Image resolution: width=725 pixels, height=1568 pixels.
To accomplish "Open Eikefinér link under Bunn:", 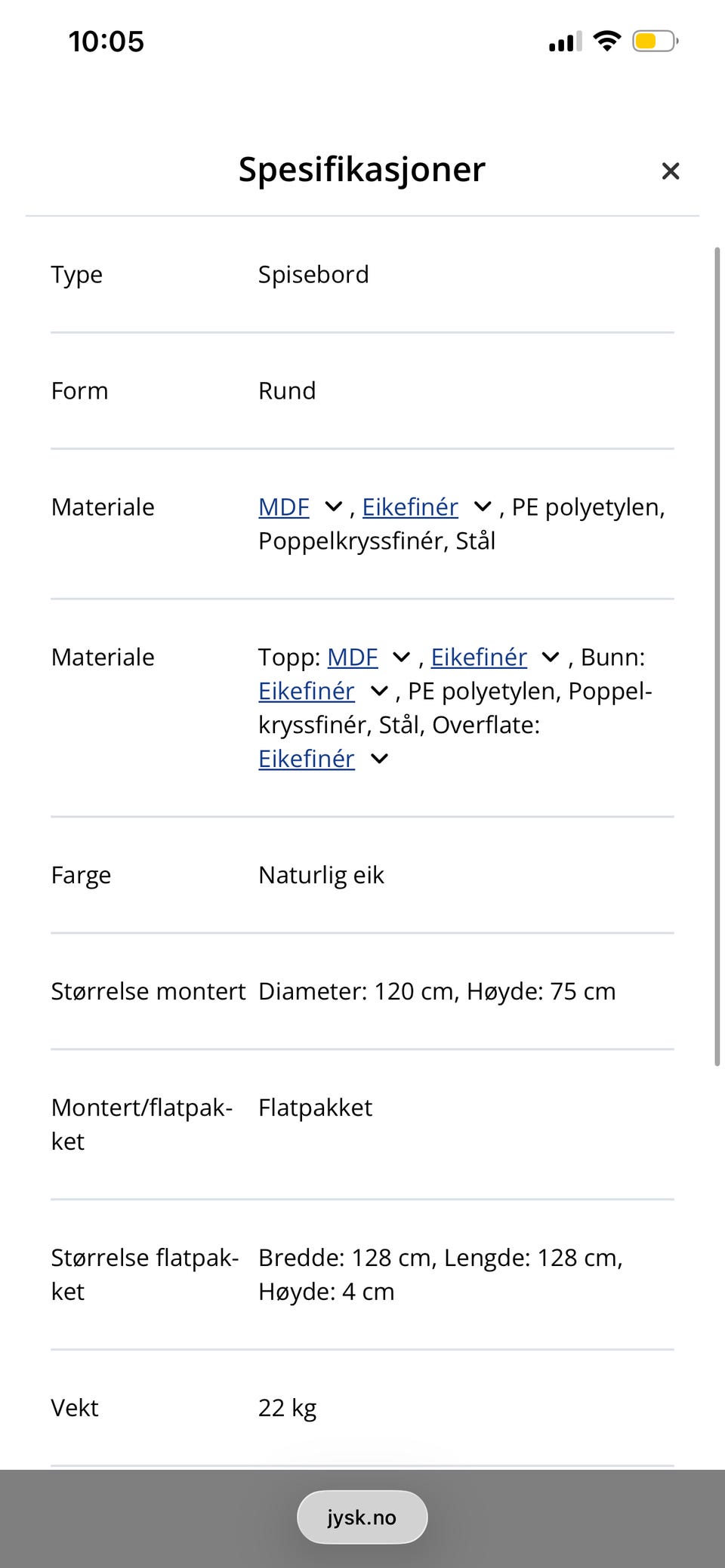I will (307, 692).
